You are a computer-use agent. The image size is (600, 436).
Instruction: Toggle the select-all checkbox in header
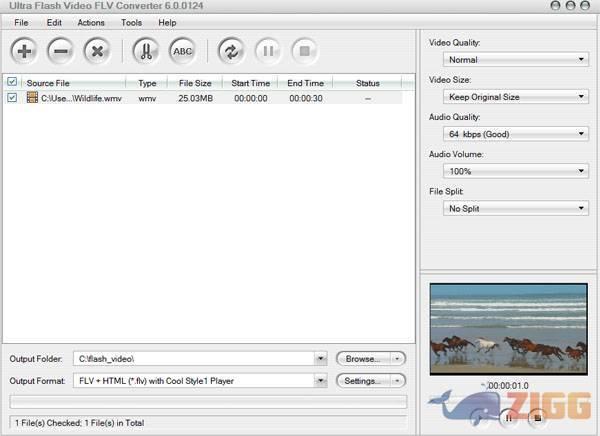(x=12, y=82)
